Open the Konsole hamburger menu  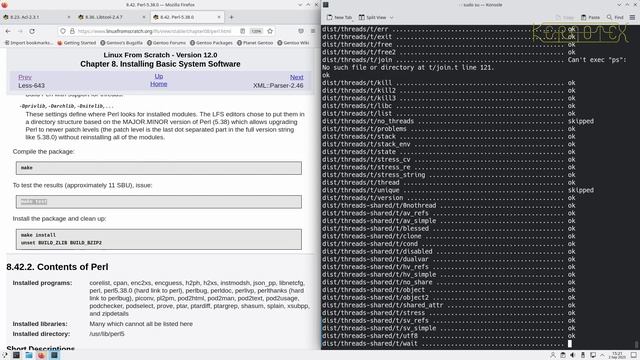point(632,18)
